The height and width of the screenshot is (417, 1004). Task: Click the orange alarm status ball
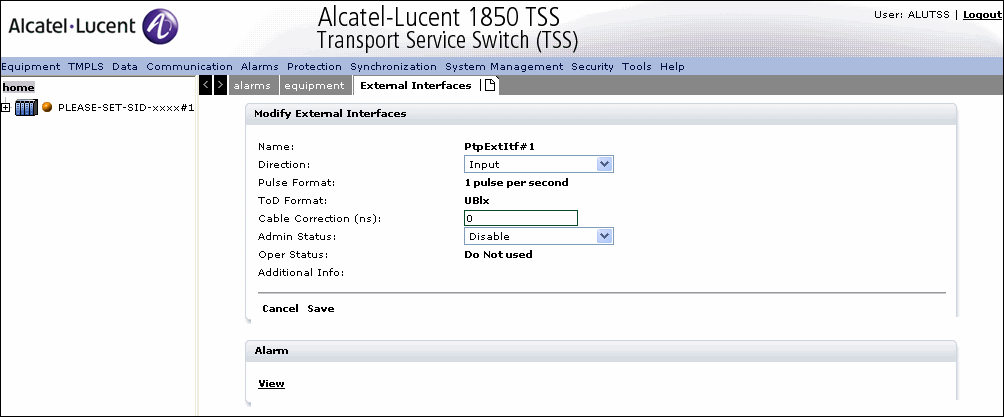point(47,108)
